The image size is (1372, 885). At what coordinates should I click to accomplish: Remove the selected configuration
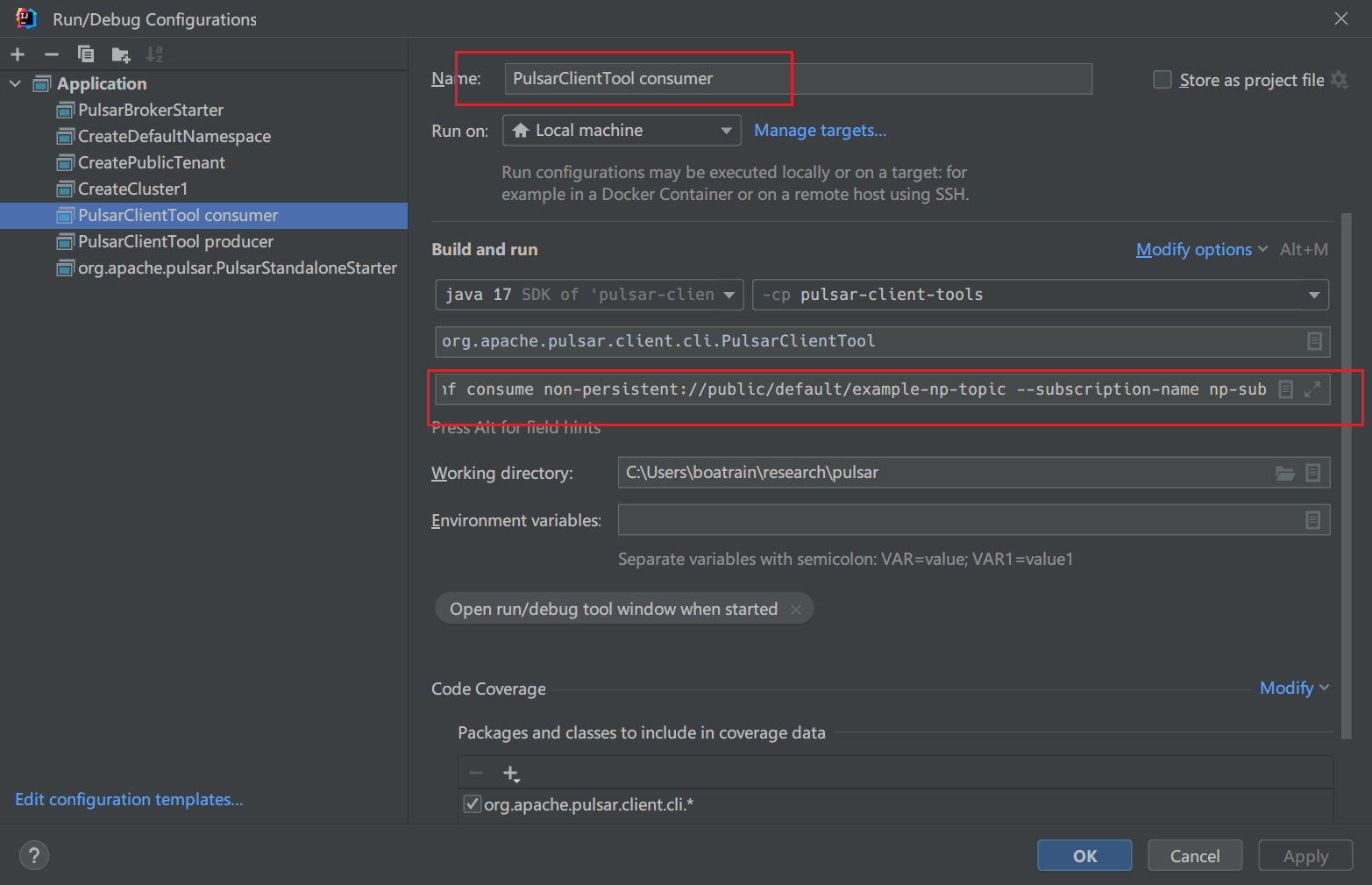52,54
